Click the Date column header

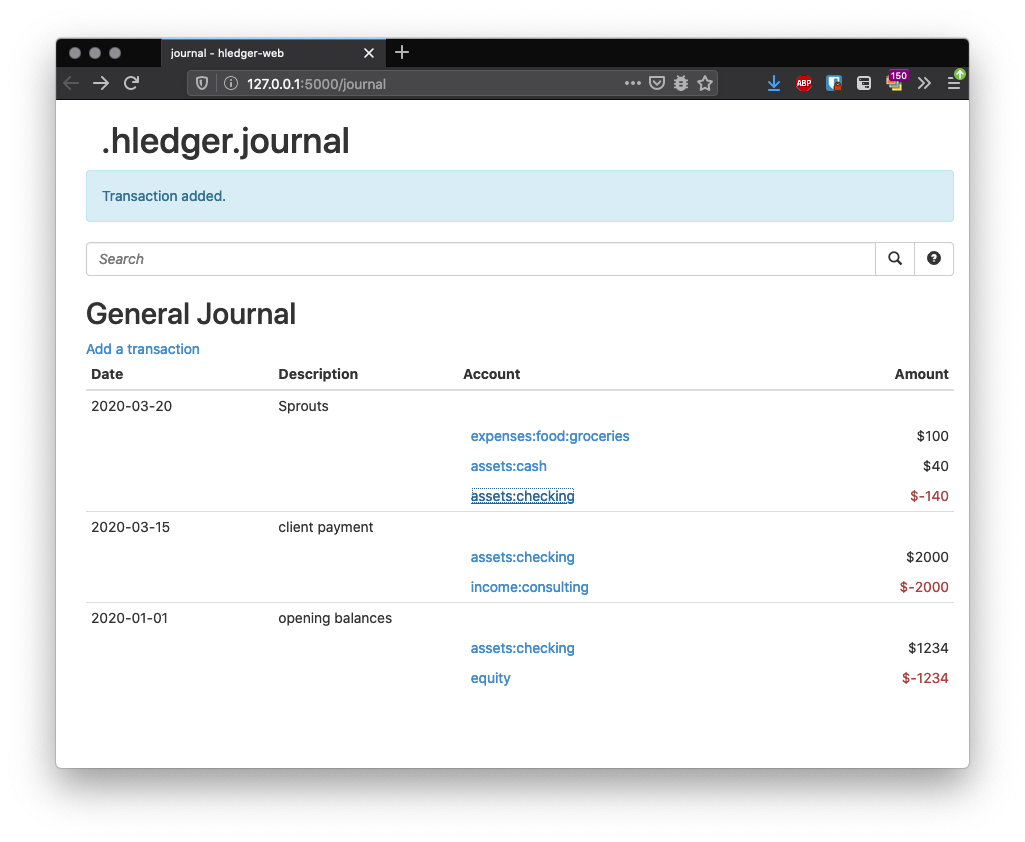(x=107, y=374)
